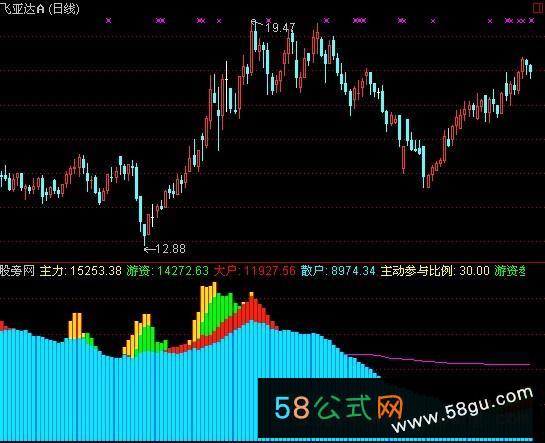Select the 12.88 low price arrow label

[x=165, y=249]
